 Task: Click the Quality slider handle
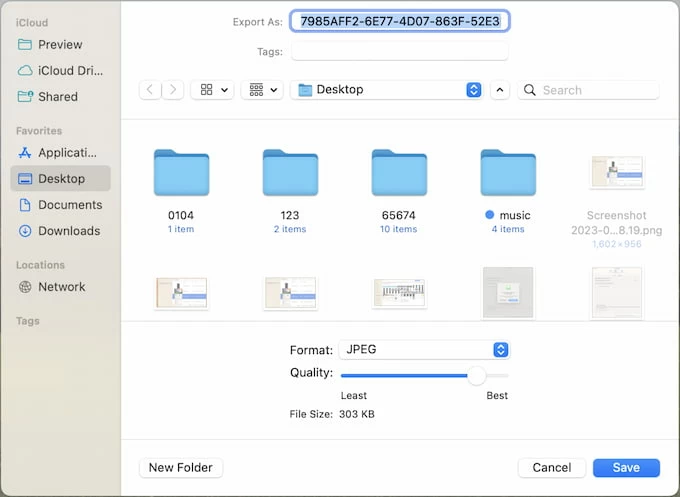[477, 375]
